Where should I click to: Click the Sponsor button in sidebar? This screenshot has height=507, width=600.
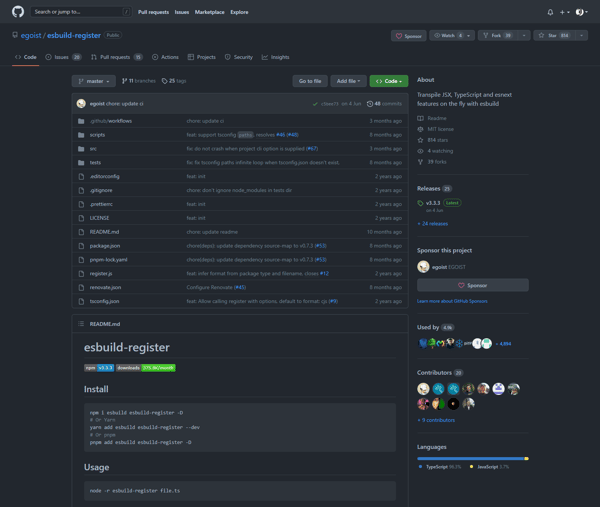[473, 285]
